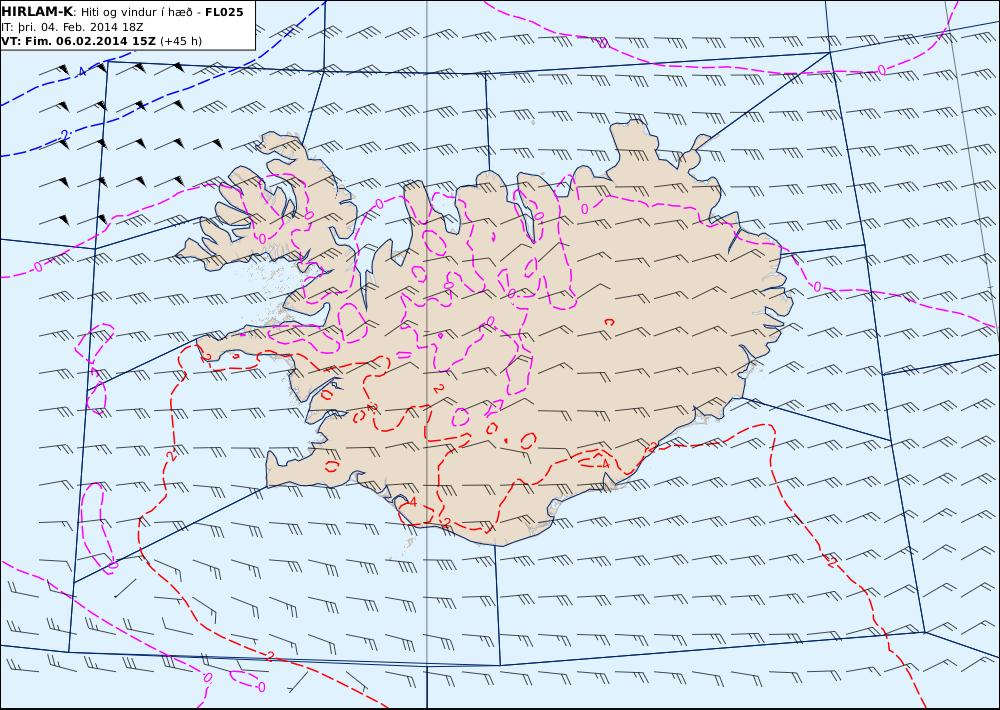Select the VT: Fim. 06.02.2014 15Z text

click(78, 41)
